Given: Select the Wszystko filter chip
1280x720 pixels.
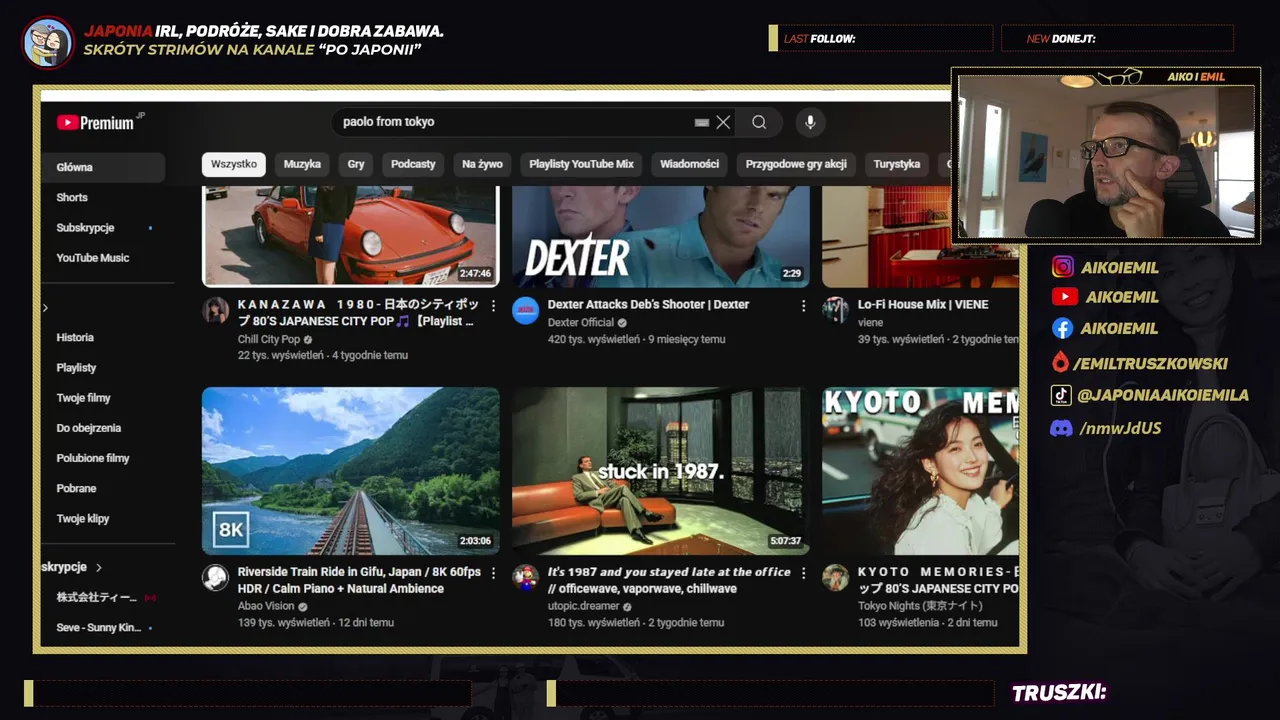Looking at the screenshot, I should point(234,164).
